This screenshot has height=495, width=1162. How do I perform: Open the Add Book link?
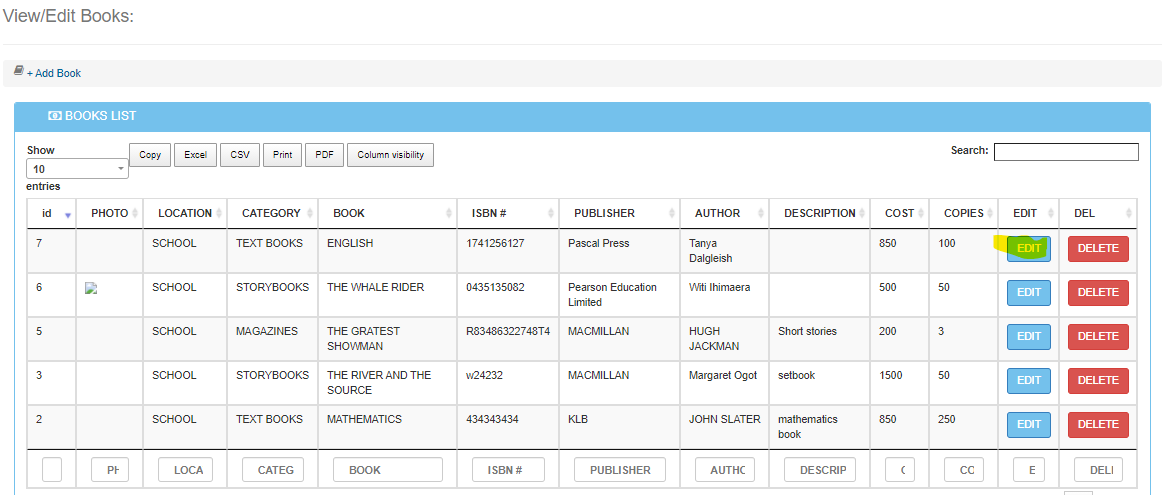coord(54,73)
